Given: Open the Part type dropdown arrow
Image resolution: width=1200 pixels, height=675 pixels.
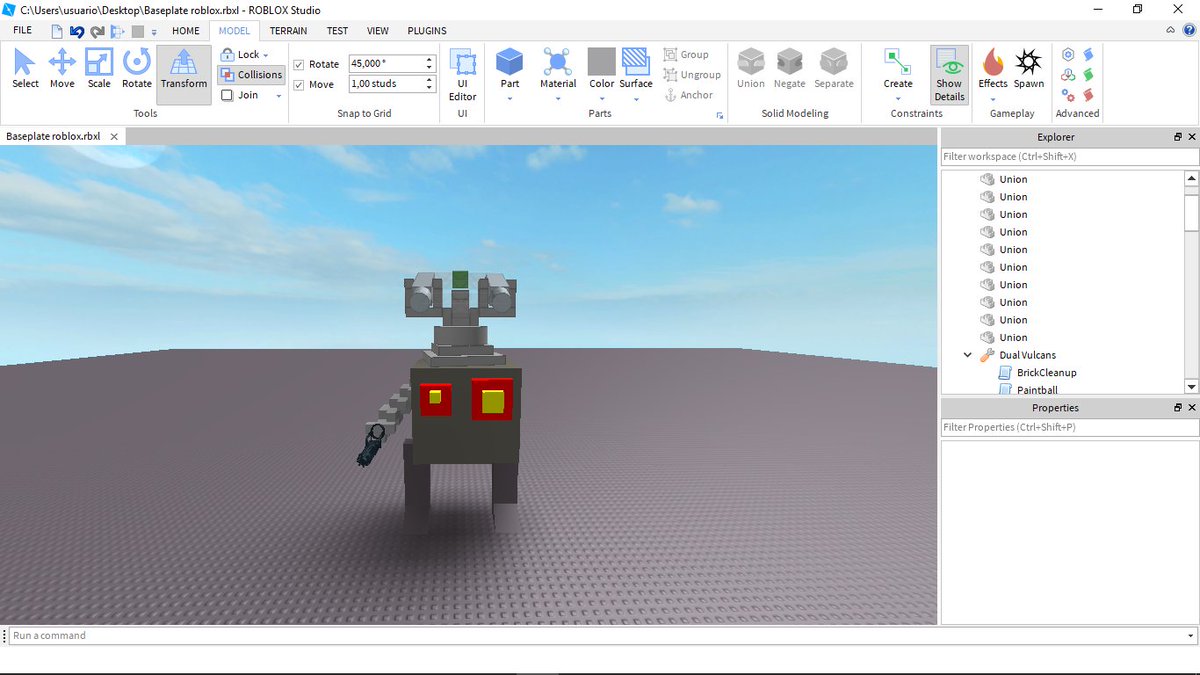Looking at the screenshot, I should (510, 98).
